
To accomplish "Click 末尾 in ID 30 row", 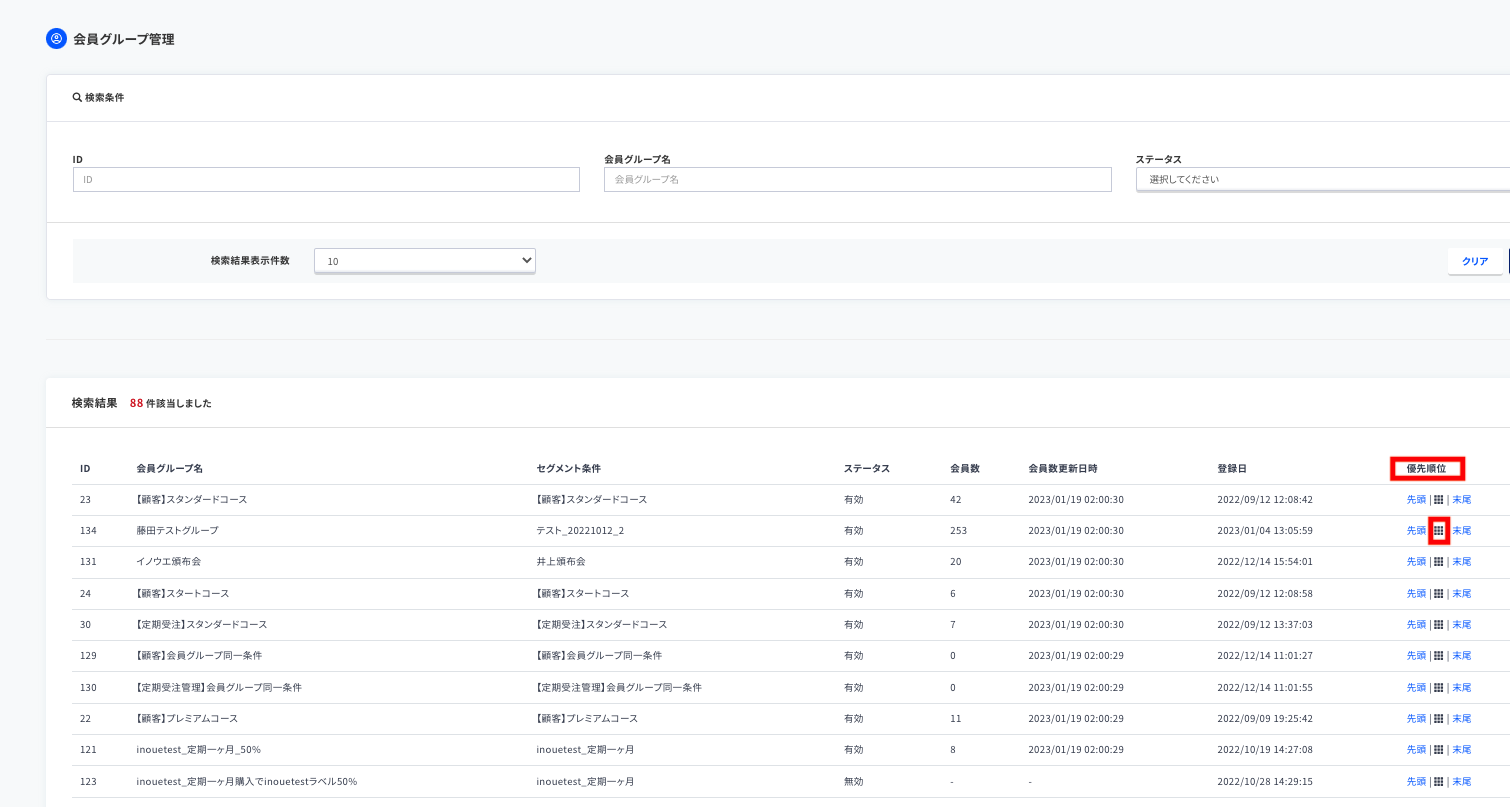I will point(1462,625).
